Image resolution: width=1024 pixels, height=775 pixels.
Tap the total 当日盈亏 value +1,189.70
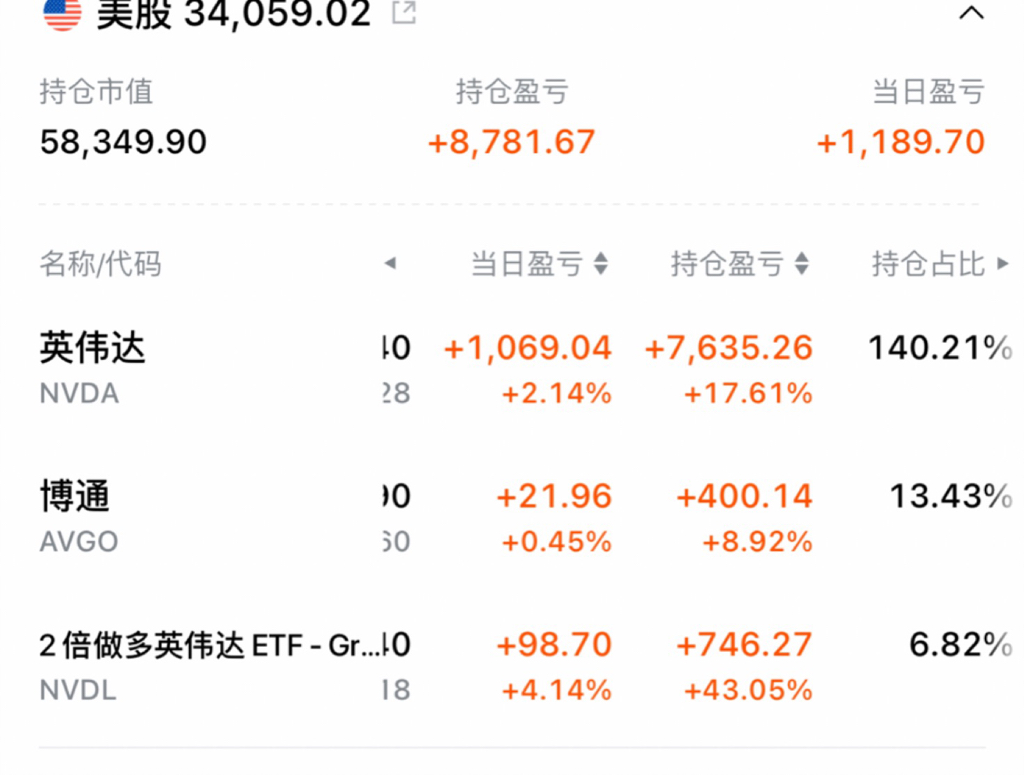(901, 142)
